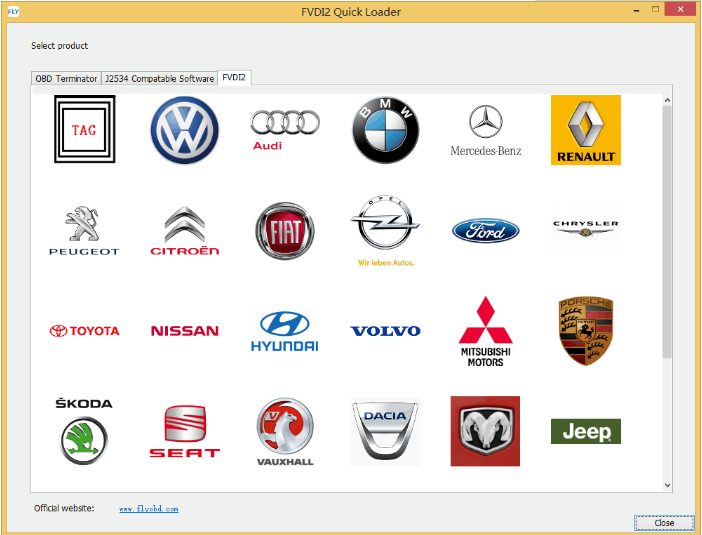This screenshot has width=702, height=535.
Task: Select the TAG product icon
Action: [85, 129]
